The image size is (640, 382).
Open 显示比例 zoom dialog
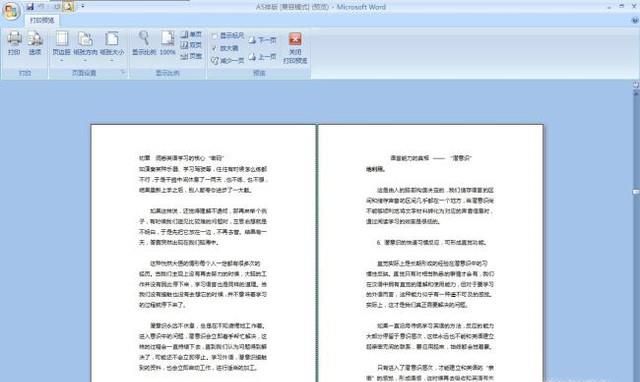(144, 43)
